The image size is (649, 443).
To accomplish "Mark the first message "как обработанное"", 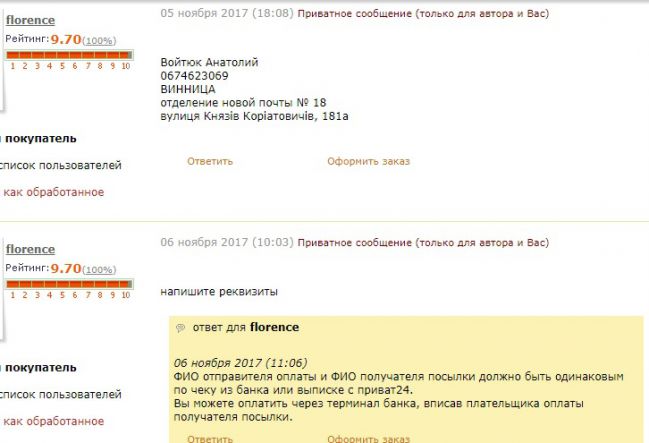I will point(53,192).
